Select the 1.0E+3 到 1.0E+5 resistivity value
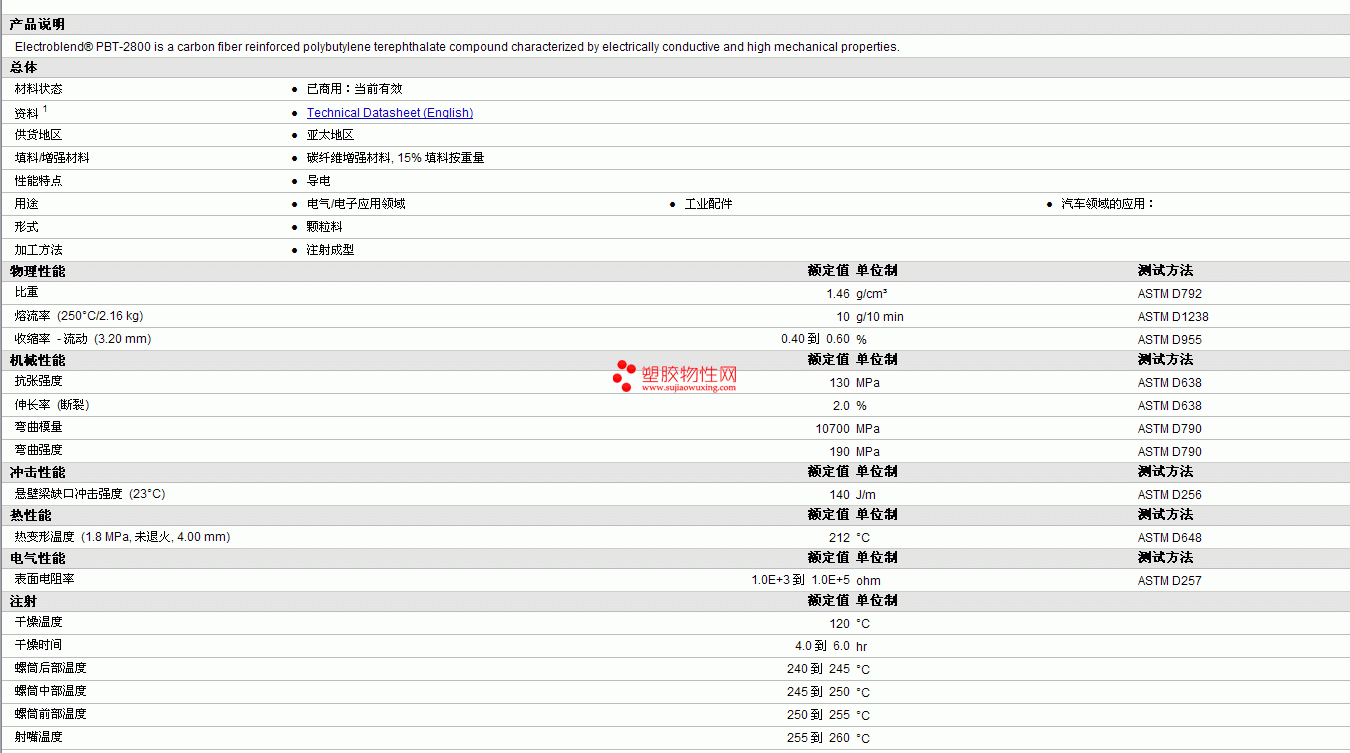Screen dimensions: 1350x753 coord(801,581)
